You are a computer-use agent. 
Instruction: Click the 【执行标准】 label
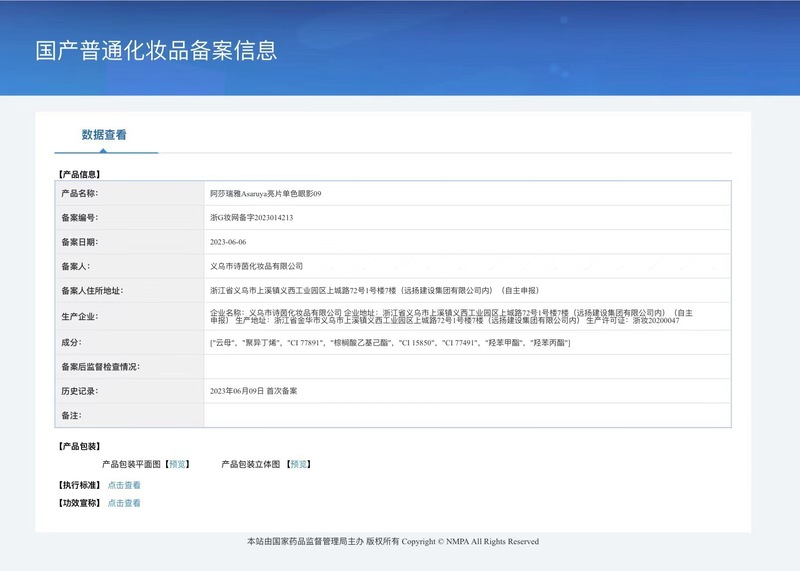tap(79, 485)
